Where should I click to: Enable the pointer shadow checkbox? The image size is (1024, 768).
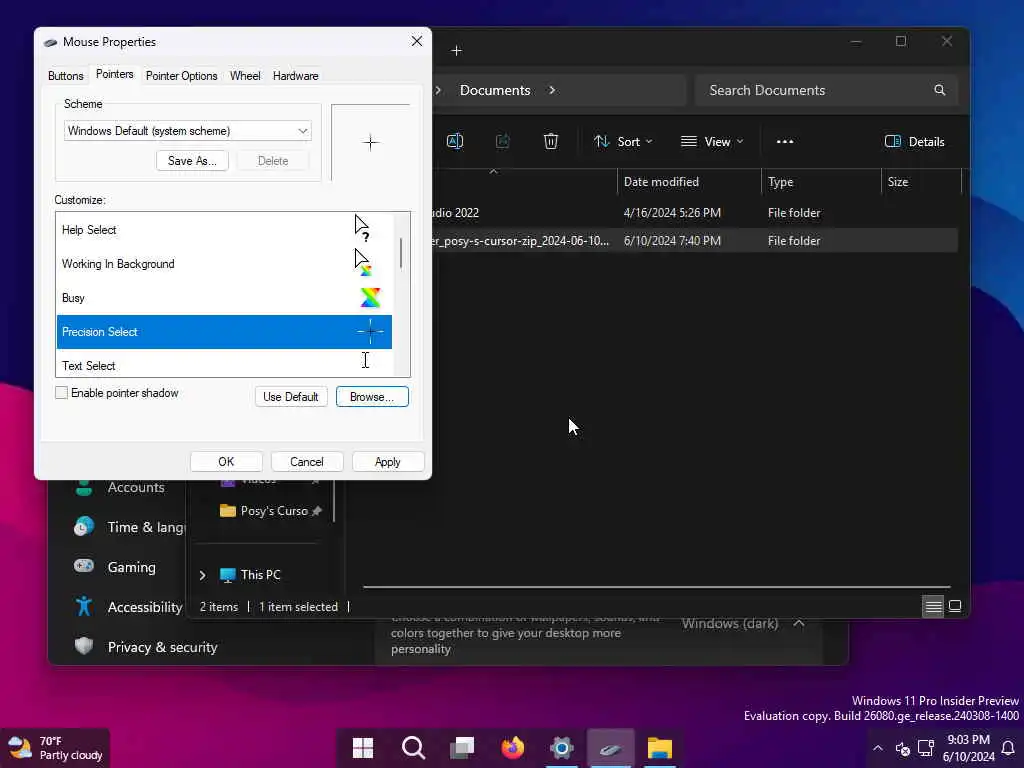(61, 392)
